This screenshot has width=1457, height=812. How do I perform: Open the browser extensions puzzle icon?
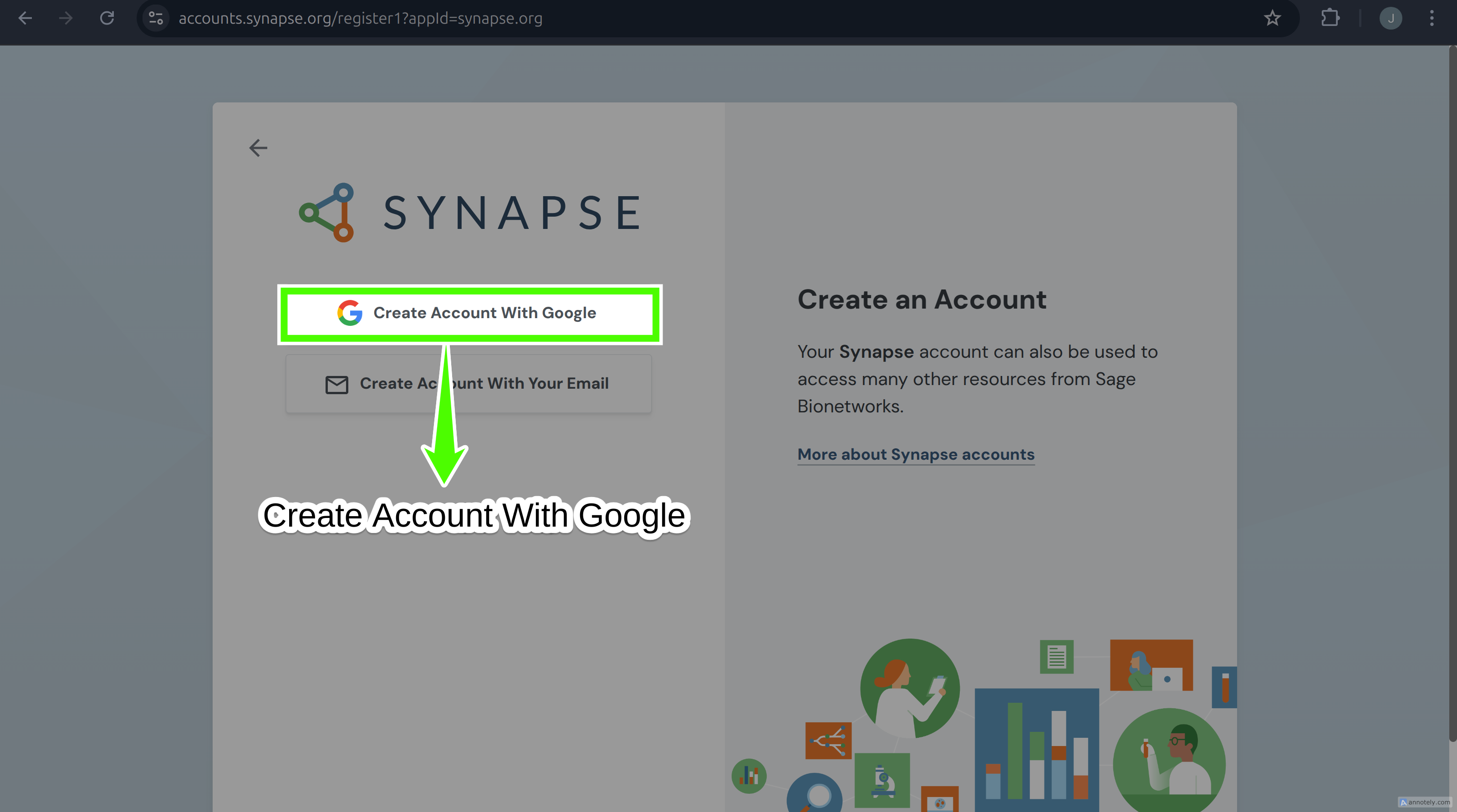click(x=1330, y=18)
